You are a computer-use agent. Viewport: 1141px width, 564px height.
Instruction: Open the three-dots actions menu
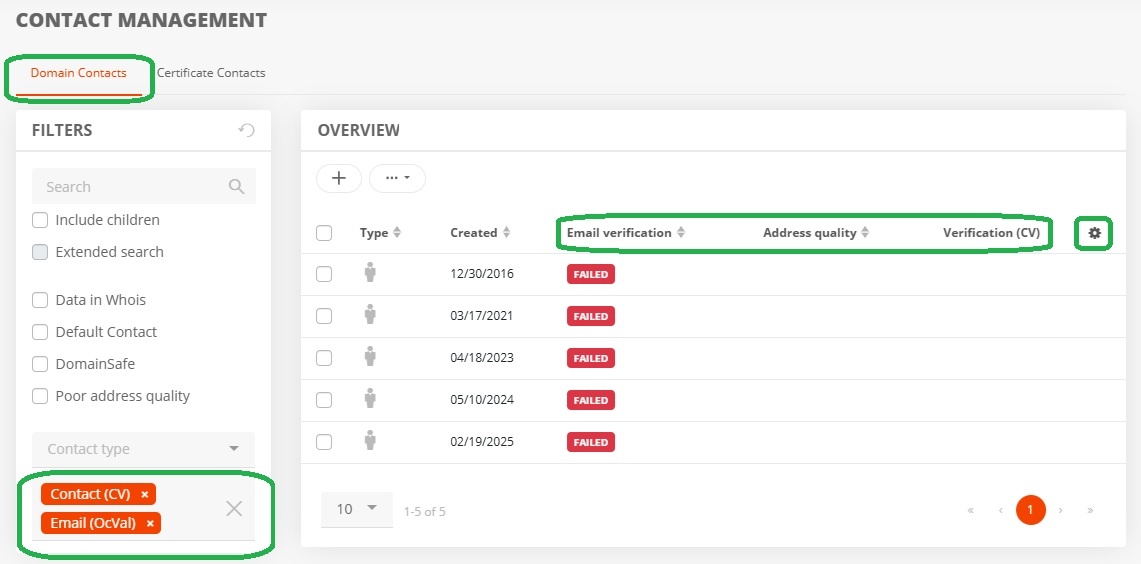click(x=397, y=178)
